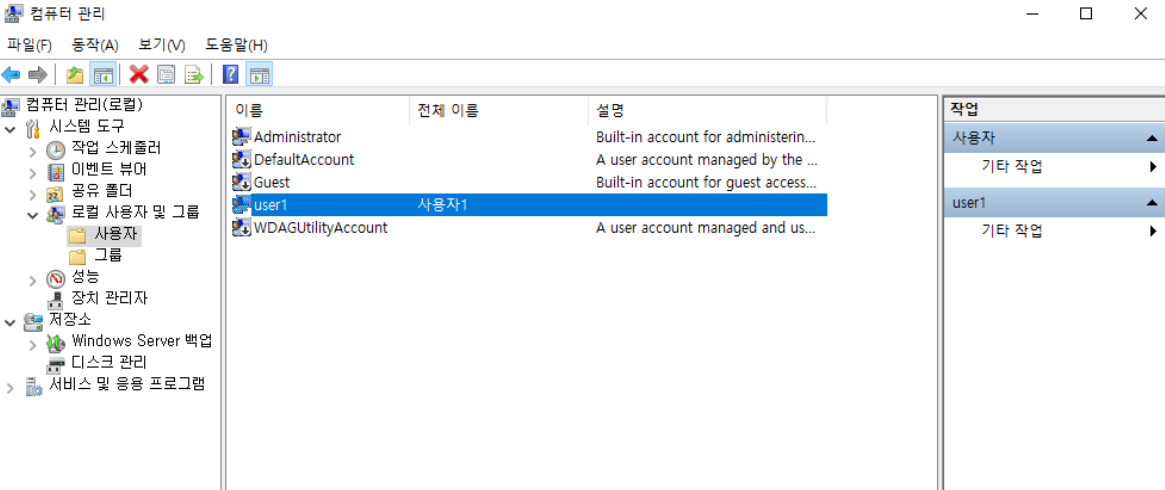This screenshot has height=490, width=1165.
Task: Toggle the Show/Hide Console Tree icon
Action: (x=102, y=74)
